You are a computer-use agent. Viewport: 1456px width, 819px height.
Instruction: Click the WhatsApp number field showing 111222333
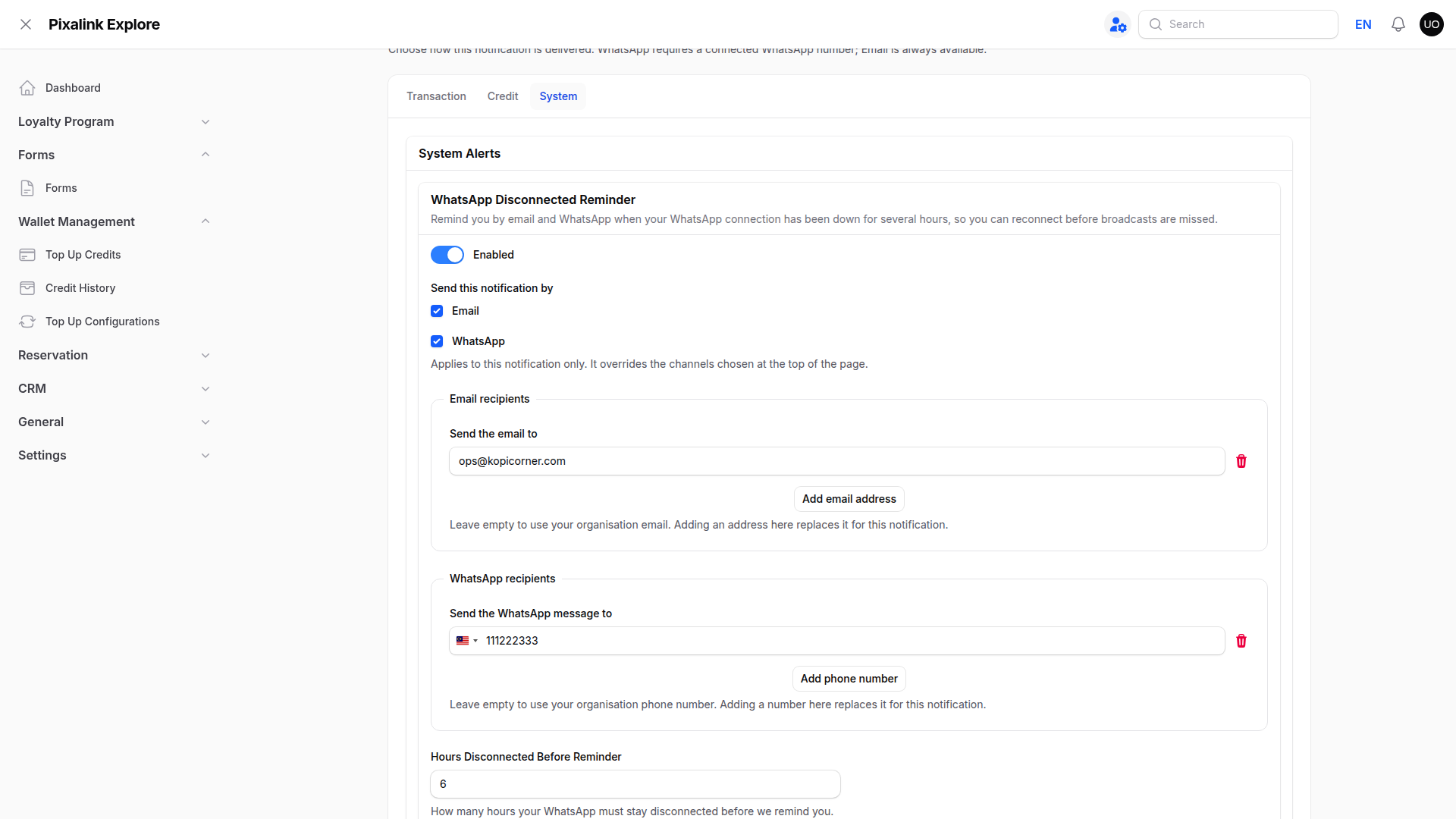pyautogui.click(x=837, y=641)
